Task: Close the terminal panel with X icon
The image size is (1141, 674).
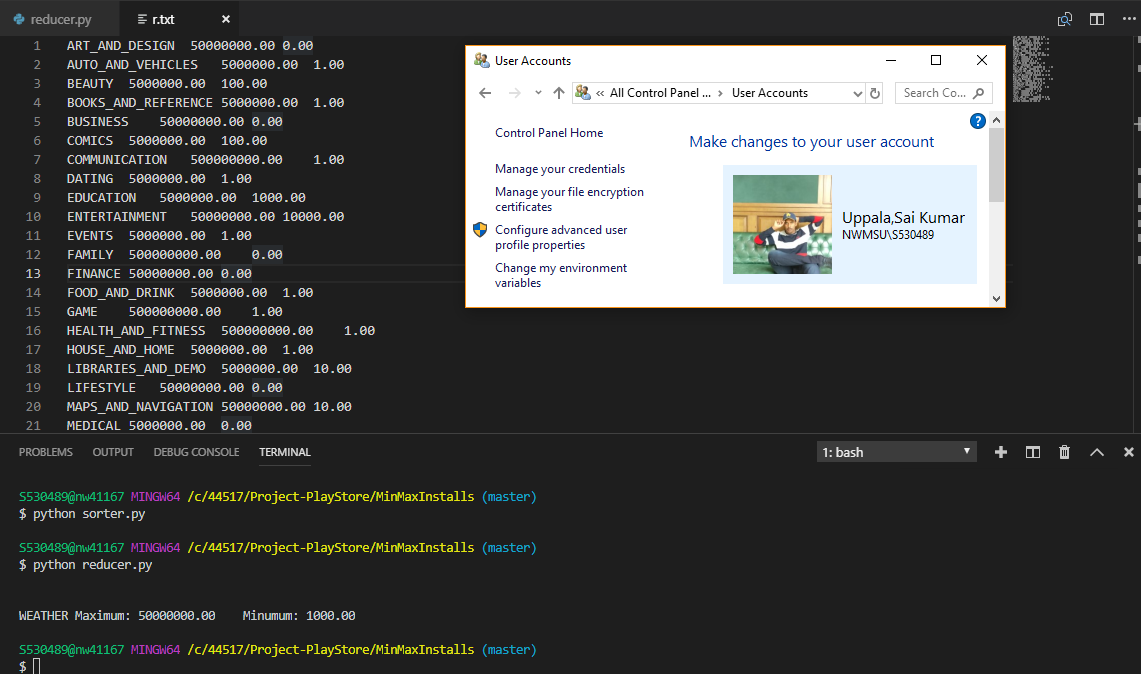Action: pyautogui.click(x=1129, y=452)
